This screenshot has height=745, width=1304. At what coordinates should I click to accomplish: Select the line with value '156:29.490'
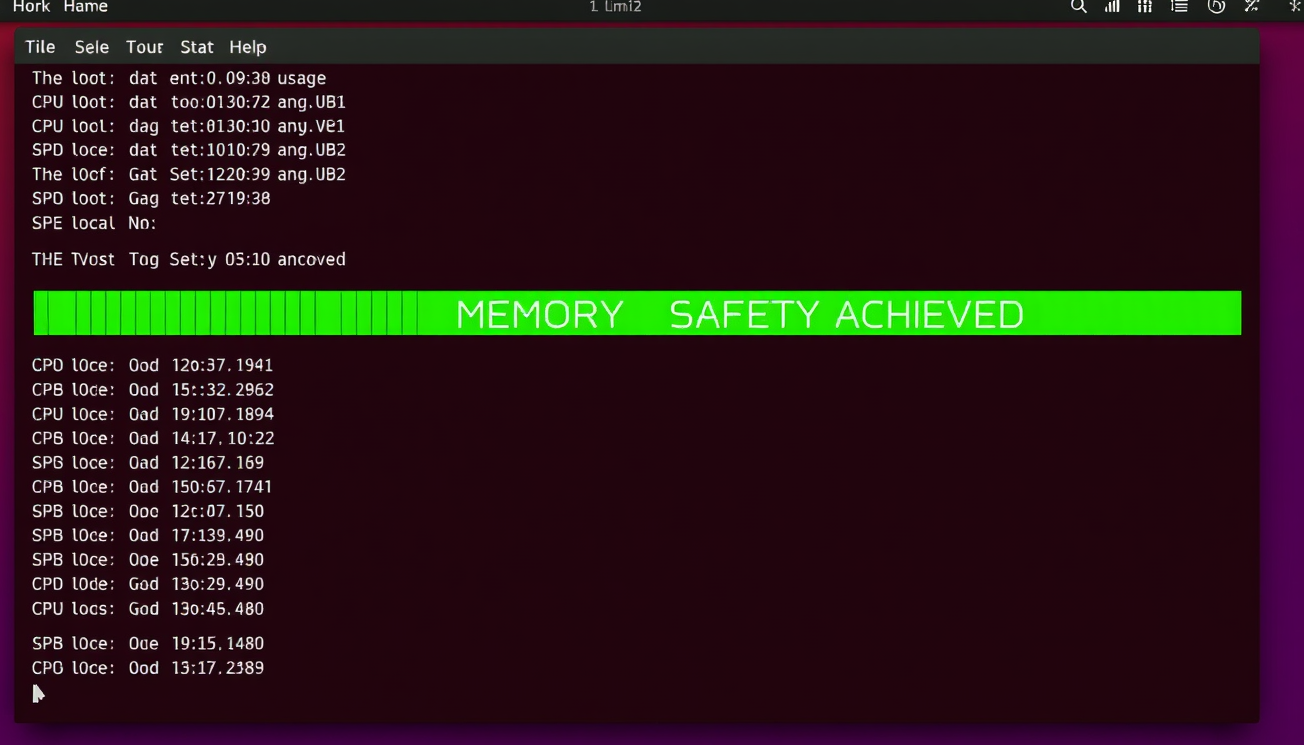[x=148, y=559]
